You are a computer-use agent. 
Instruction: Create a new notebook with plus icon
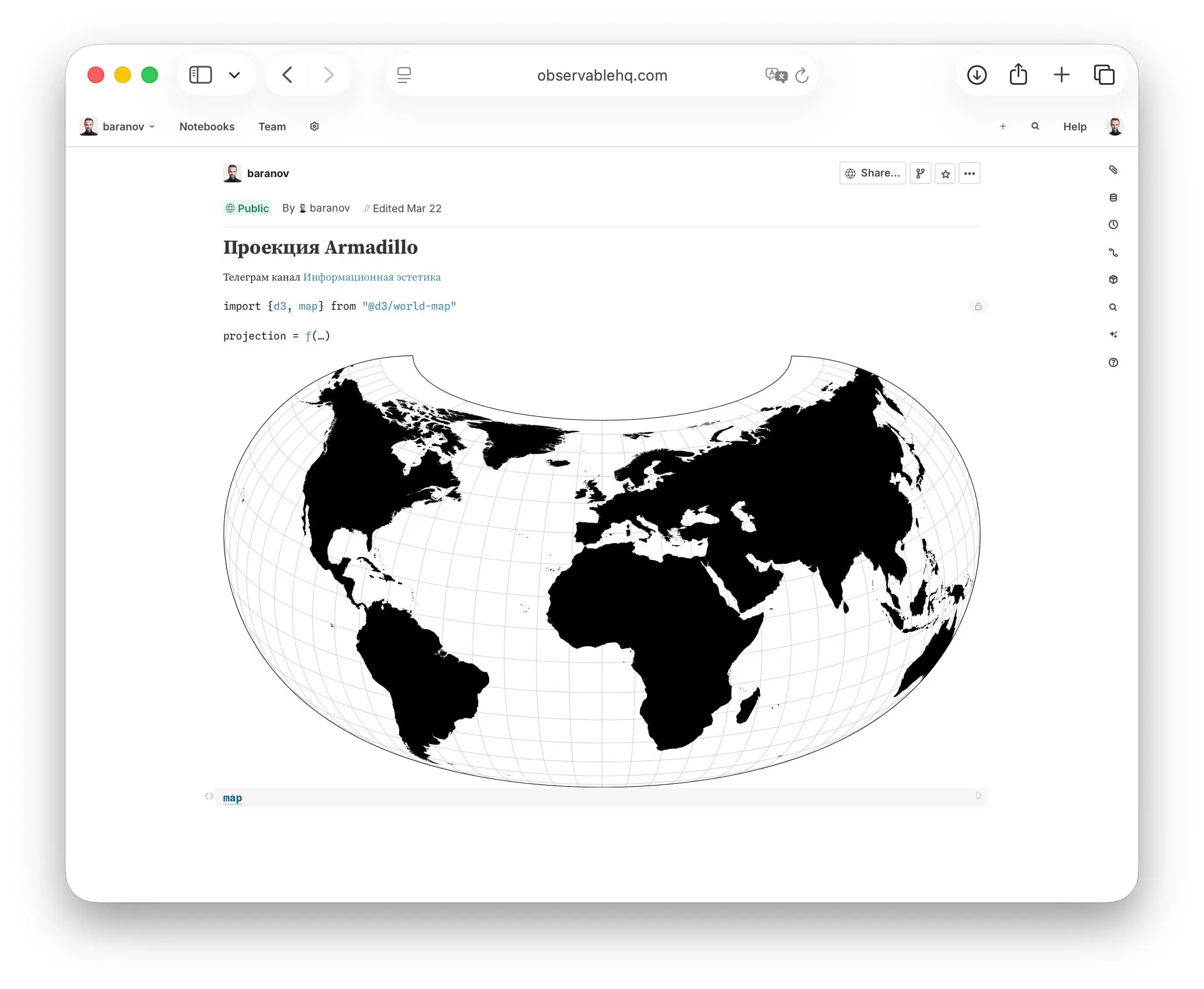click(1003, 126)
